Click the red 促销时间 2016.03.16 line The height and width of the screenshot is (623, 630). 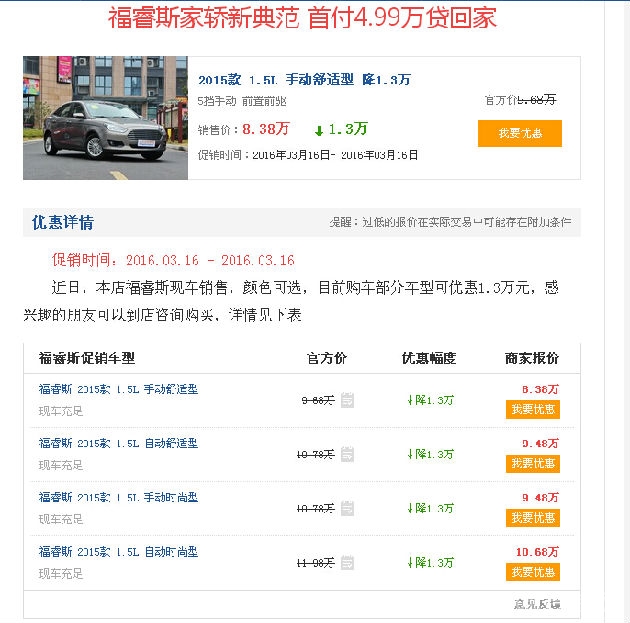pyautogui.click(x=173, y=260)
